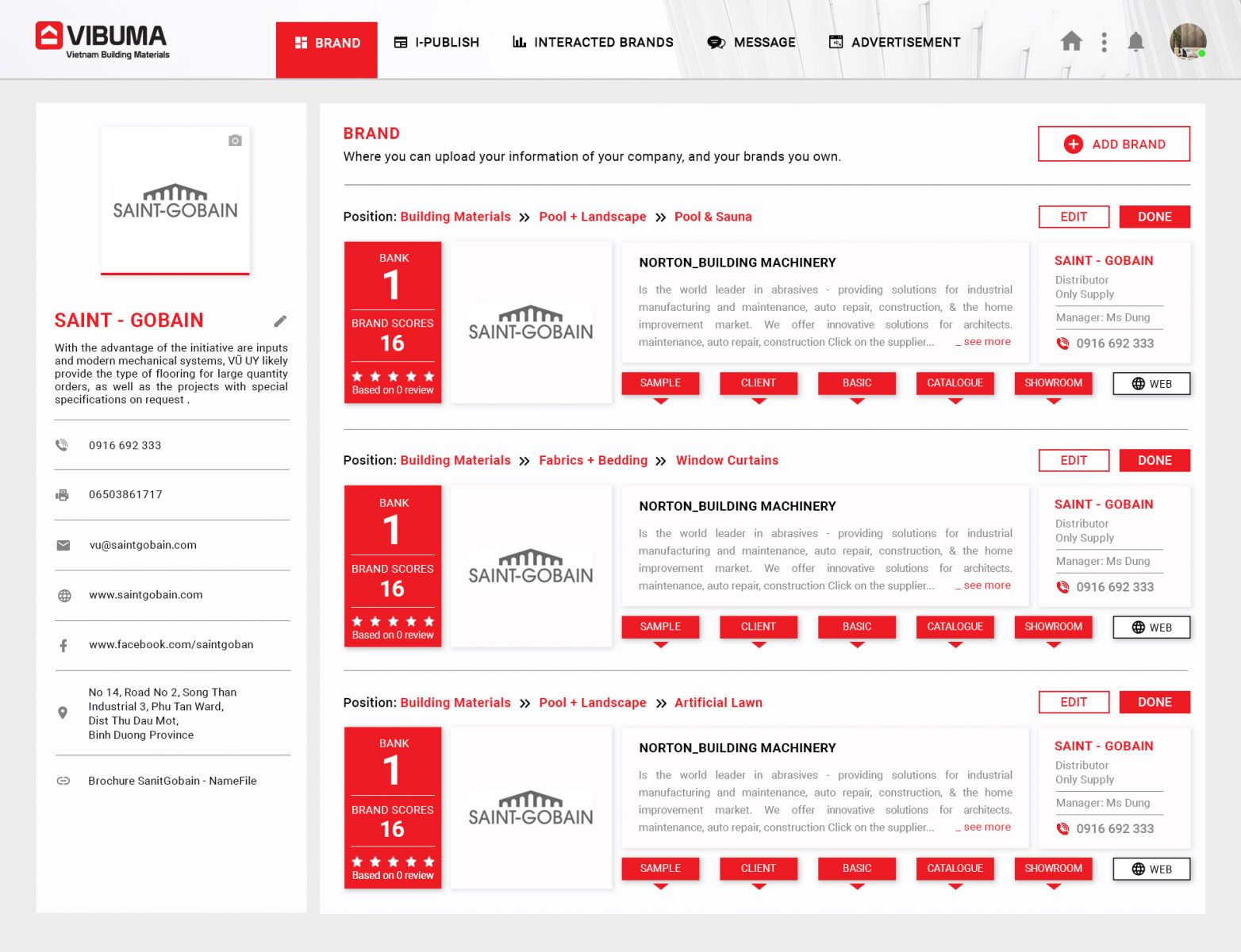Screen dimensions: 1241x952
Task: Expand SHOWROOM in Artificial Lawn card
Action: click(x=1053, y=869)
